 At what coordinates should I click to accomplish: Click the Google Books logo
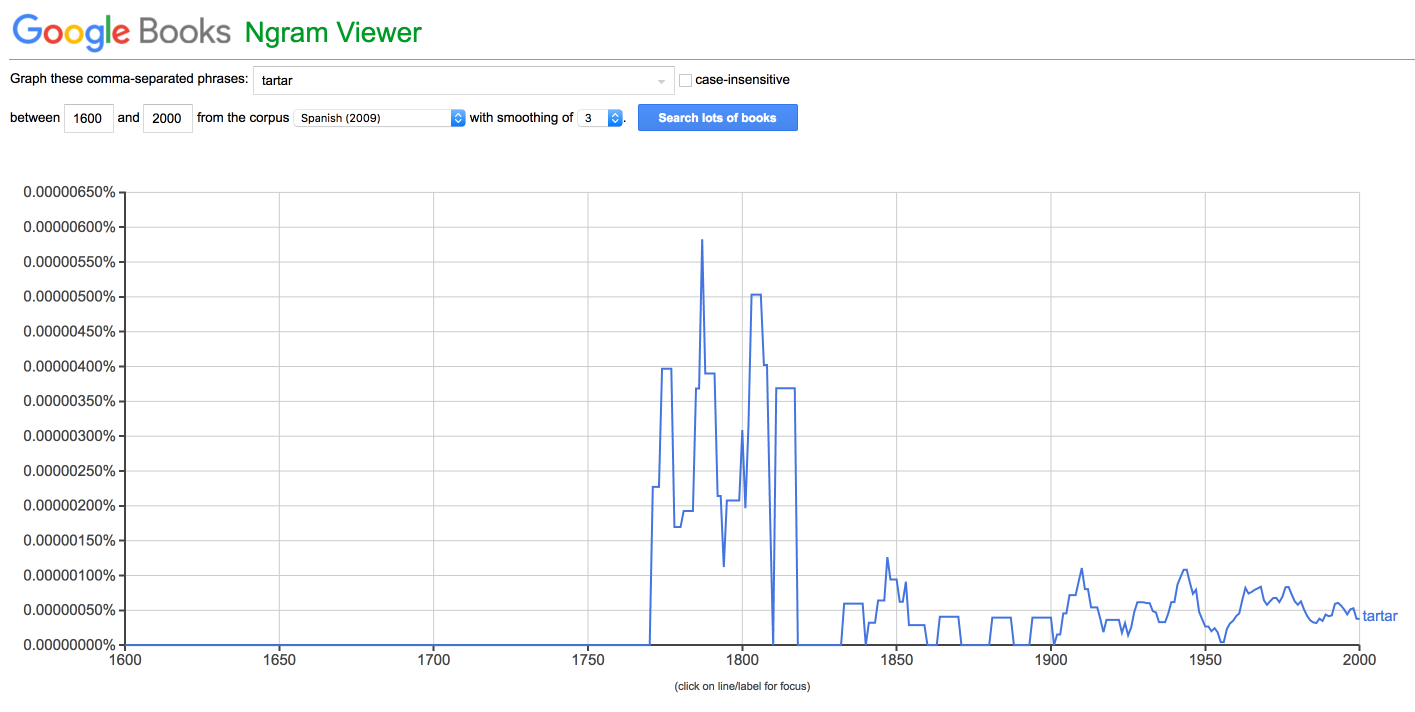[121, 31]
